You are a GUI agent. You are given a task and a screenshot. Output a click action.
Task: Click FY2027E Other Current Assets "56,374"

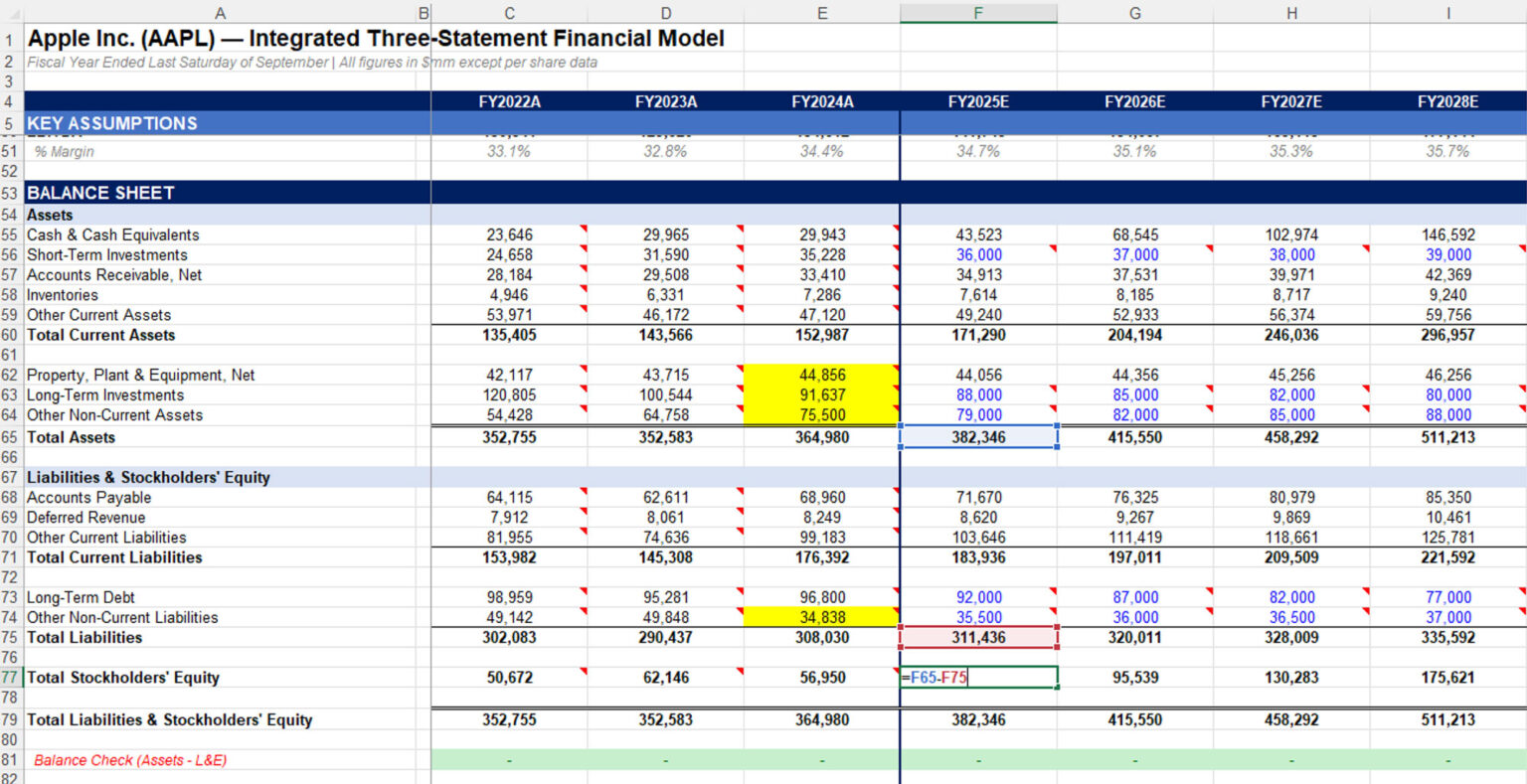point(1291,315)
